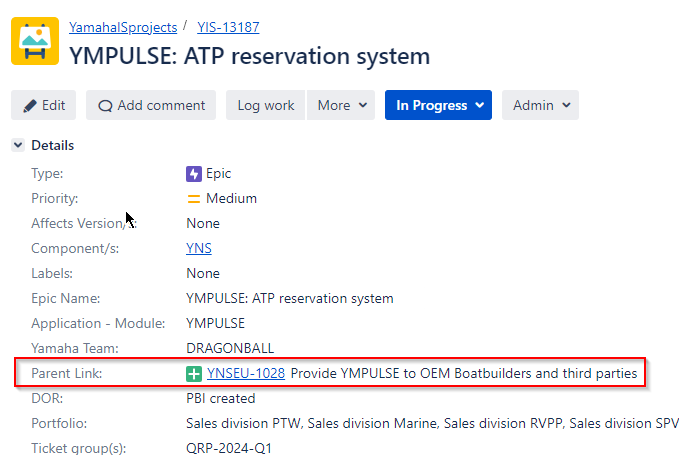Click the YamahaISprojects project avatar icon

click(x=35, y=41)
